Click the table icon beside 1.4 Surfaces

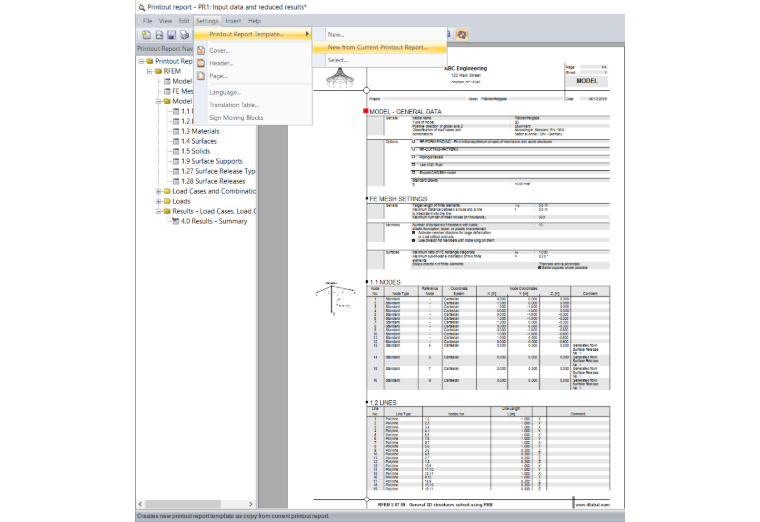tap(176, 142)
